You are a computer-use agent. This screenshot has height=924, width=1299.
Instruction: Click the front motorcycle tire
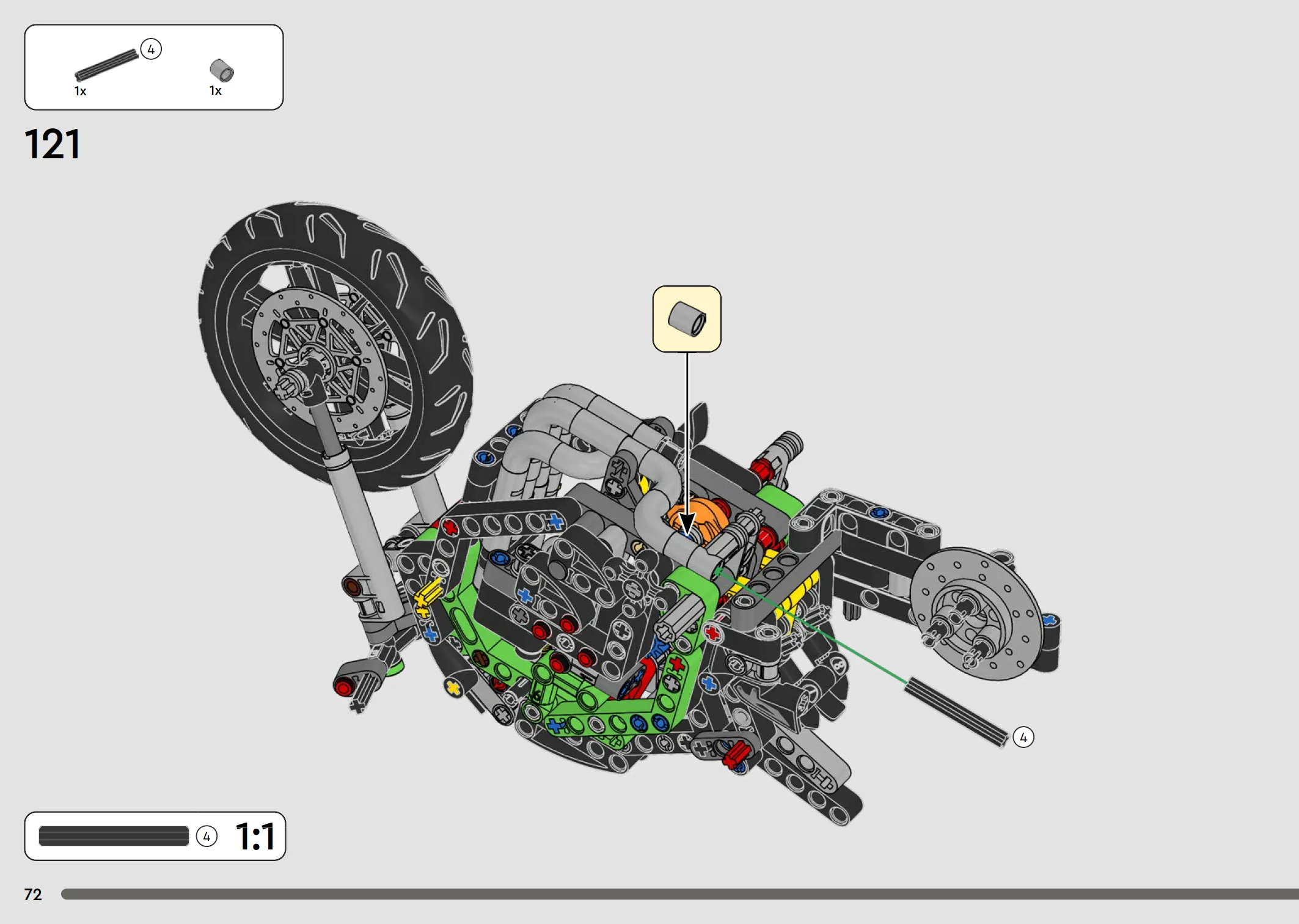(335, 346)
